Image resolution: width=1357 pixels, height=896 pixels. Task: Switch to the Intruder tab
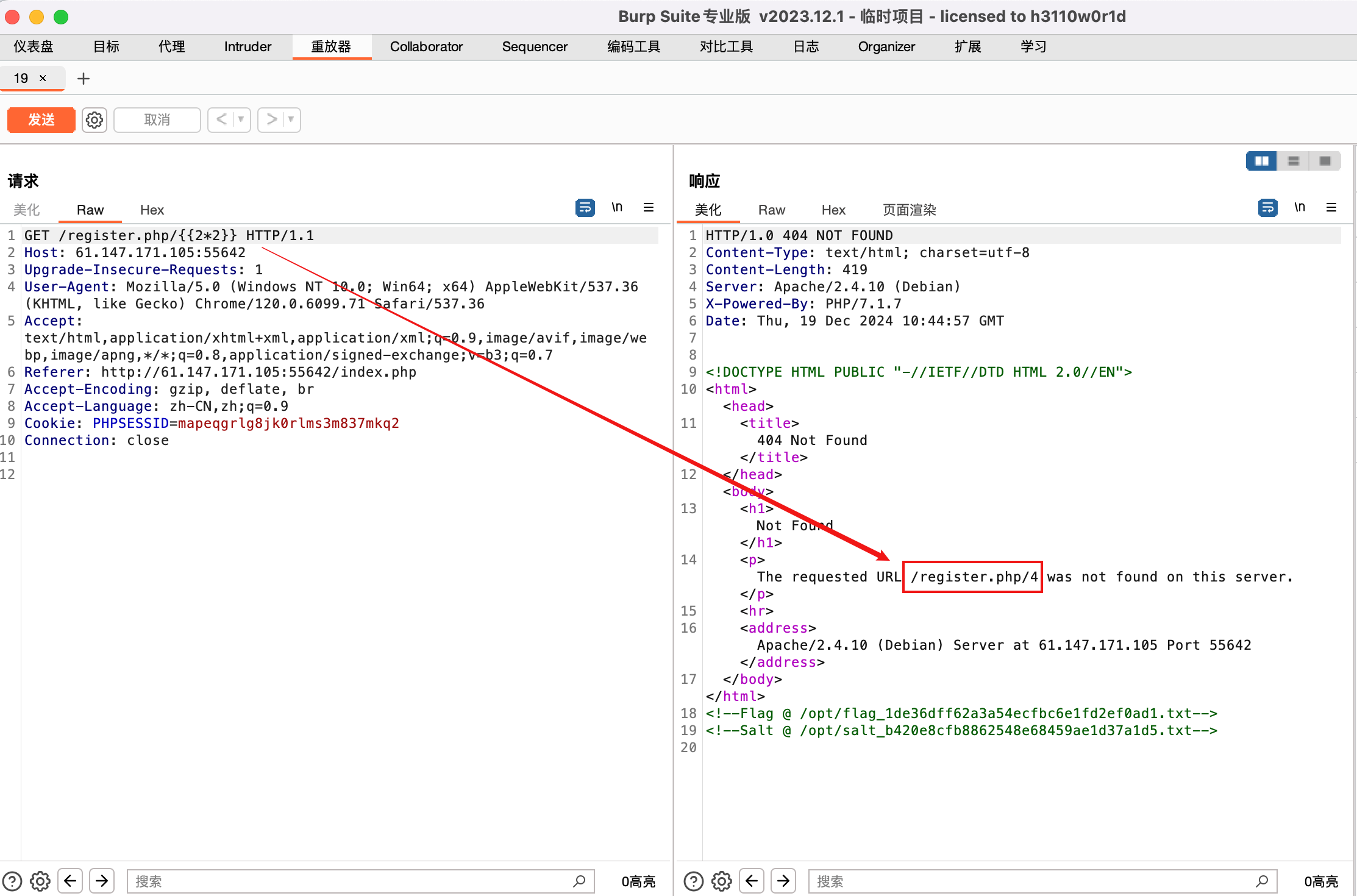tap(248, 47)
